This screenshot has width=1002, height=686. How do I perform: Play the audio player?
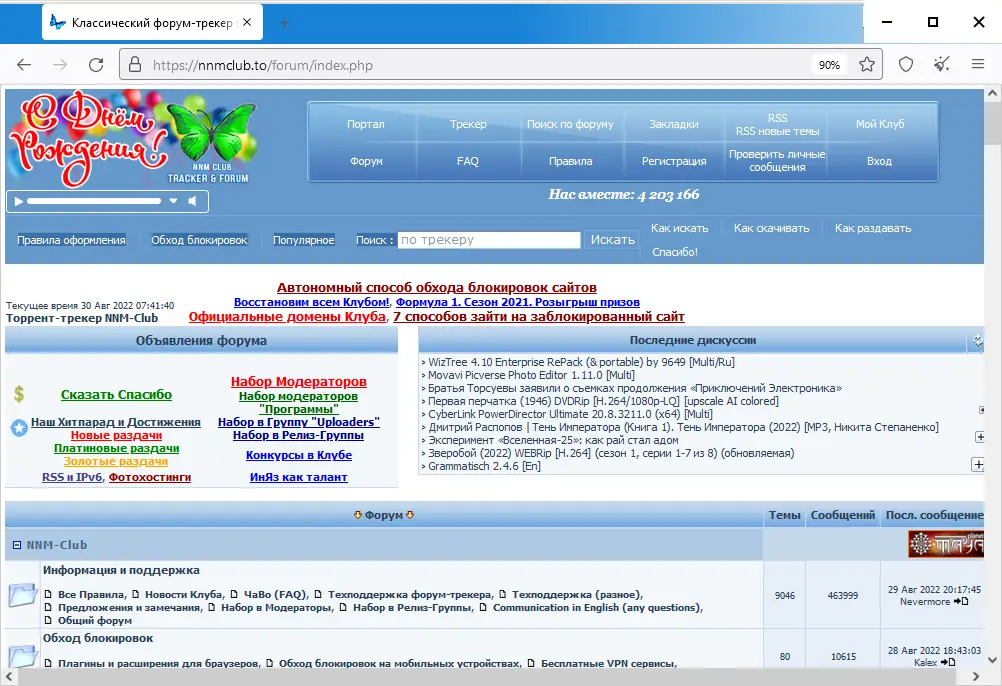coord(19,201)
